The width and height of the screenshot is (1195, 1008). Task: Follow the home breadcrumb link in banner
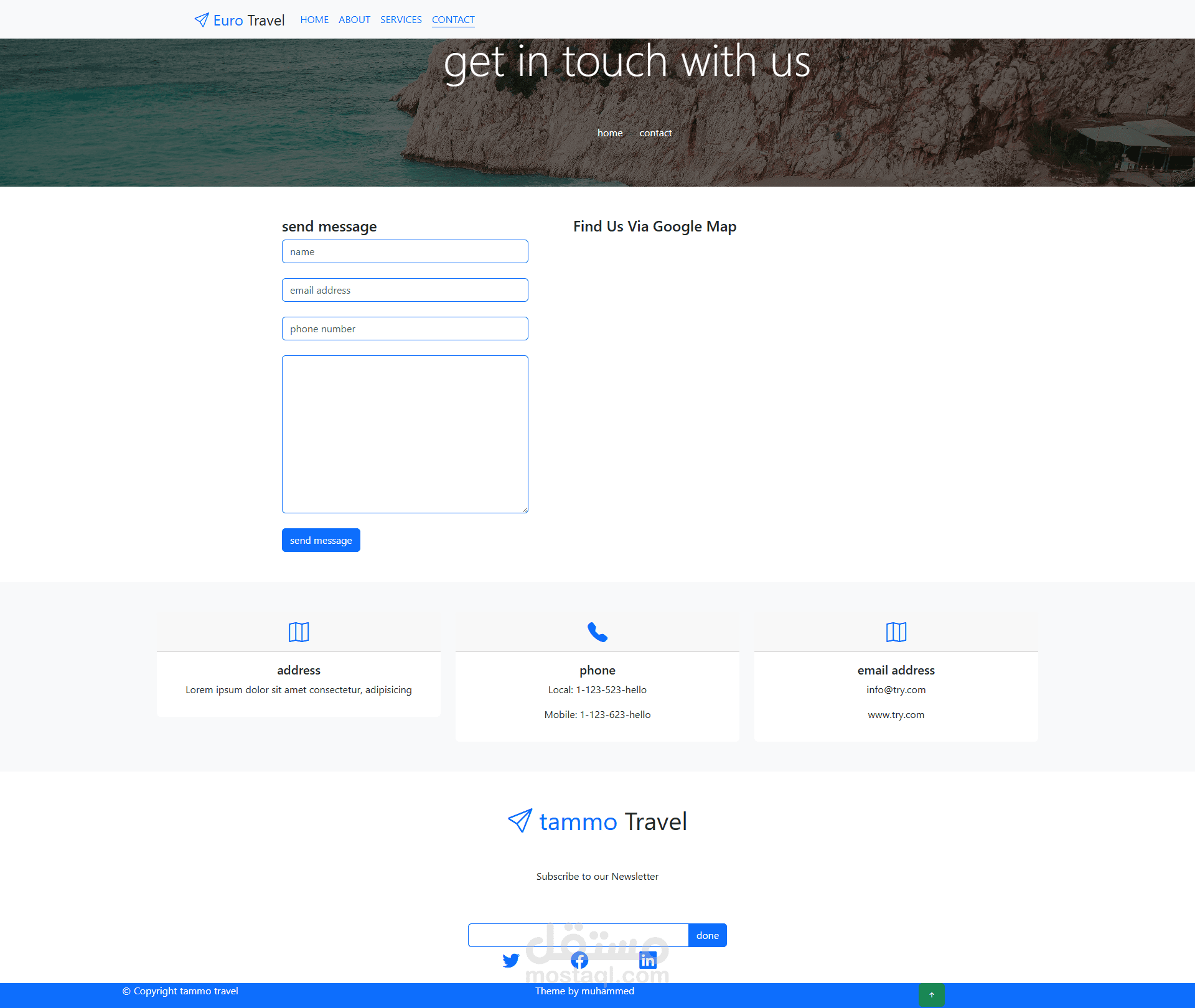click(x=610, y=133)
